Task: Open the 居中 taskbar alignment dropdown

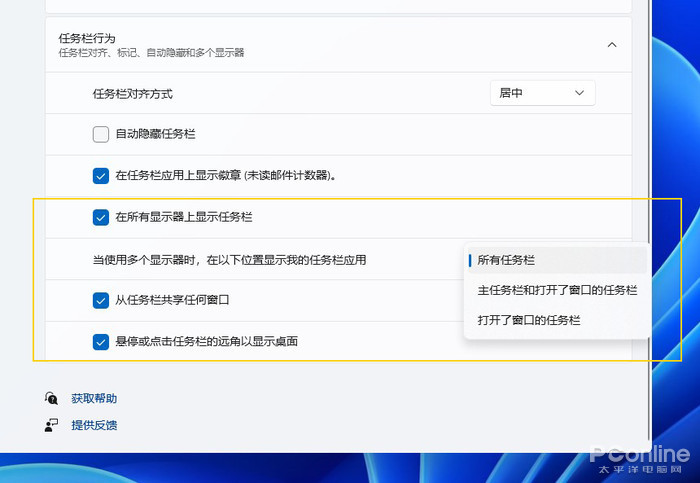Action: pyautogui.click(x=542, y=93)
